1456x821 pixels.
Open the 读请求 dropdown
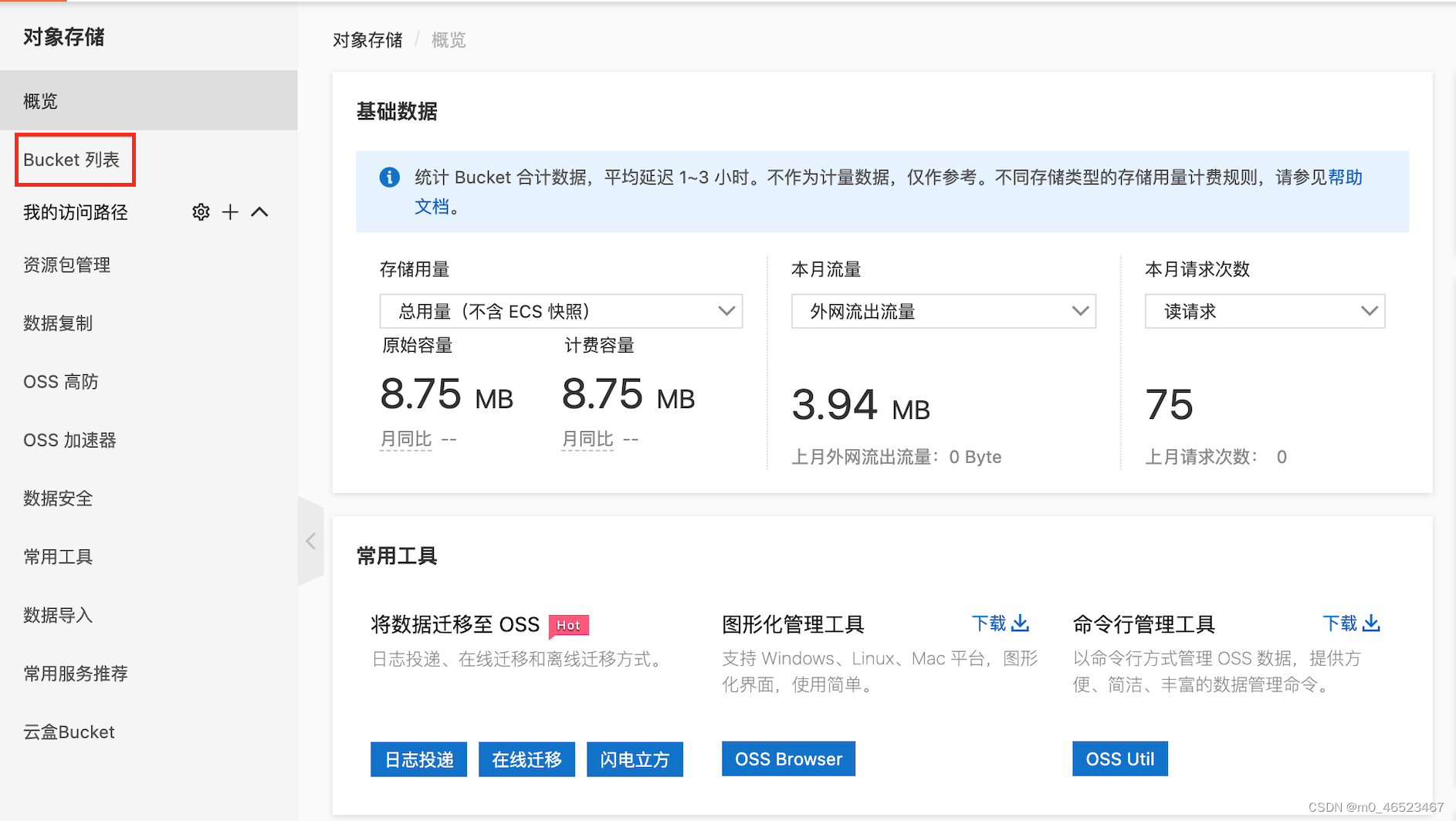1265,311
